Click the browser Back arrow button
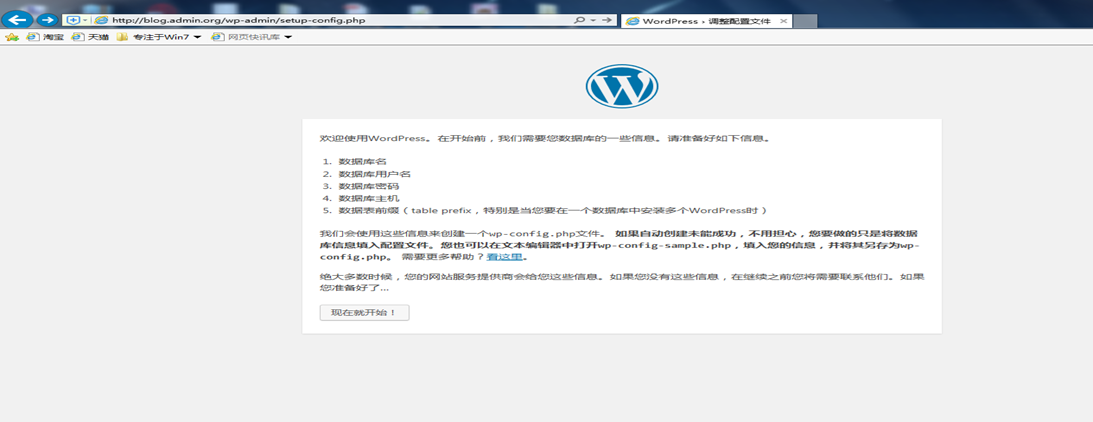 pos(17,20)
